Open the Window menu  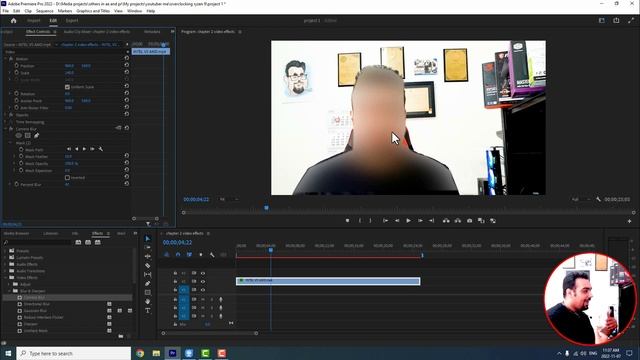[134, 11]
